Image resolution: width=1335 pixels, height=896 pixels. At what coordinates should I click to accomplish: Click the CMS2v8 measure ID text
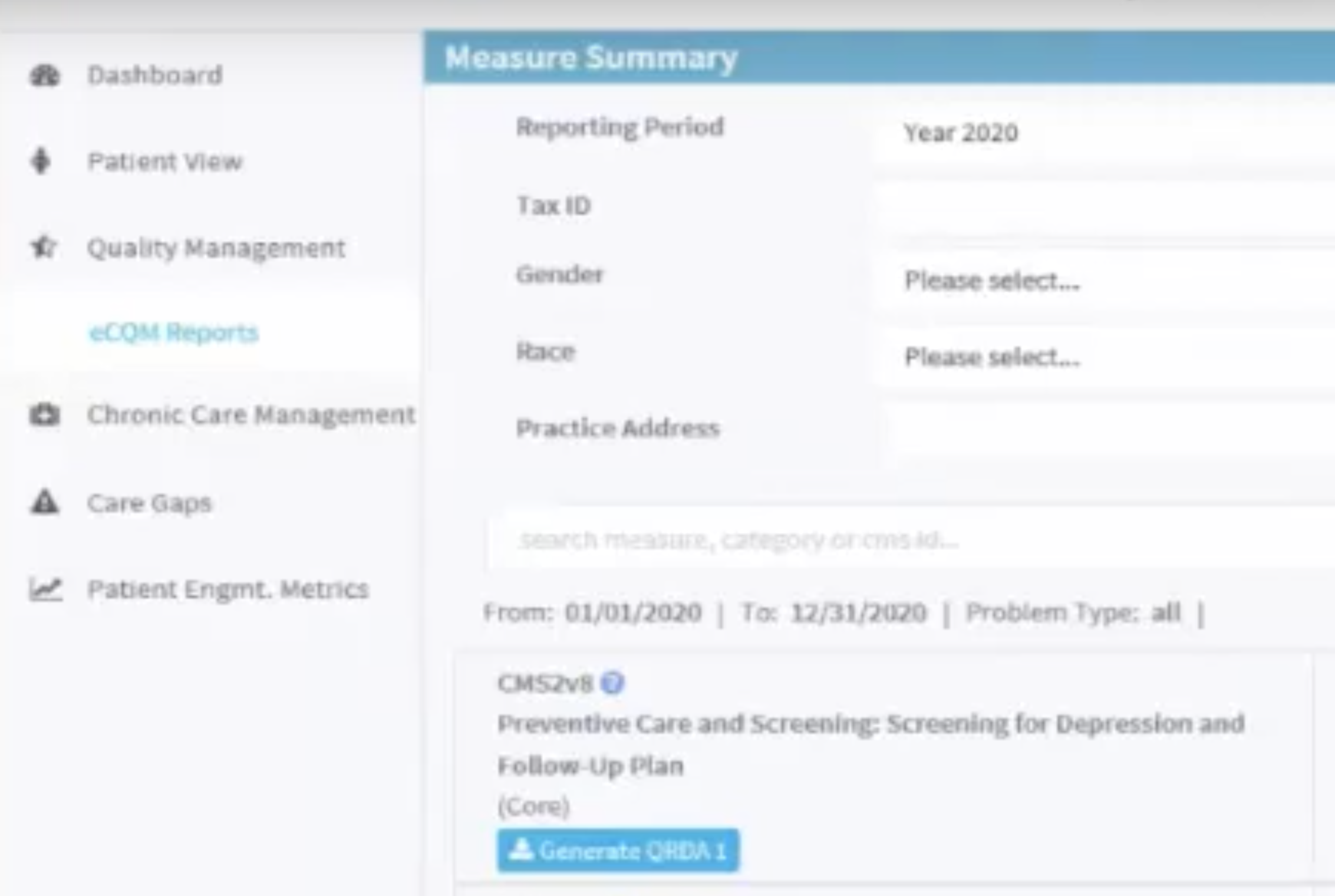(545, 683)
